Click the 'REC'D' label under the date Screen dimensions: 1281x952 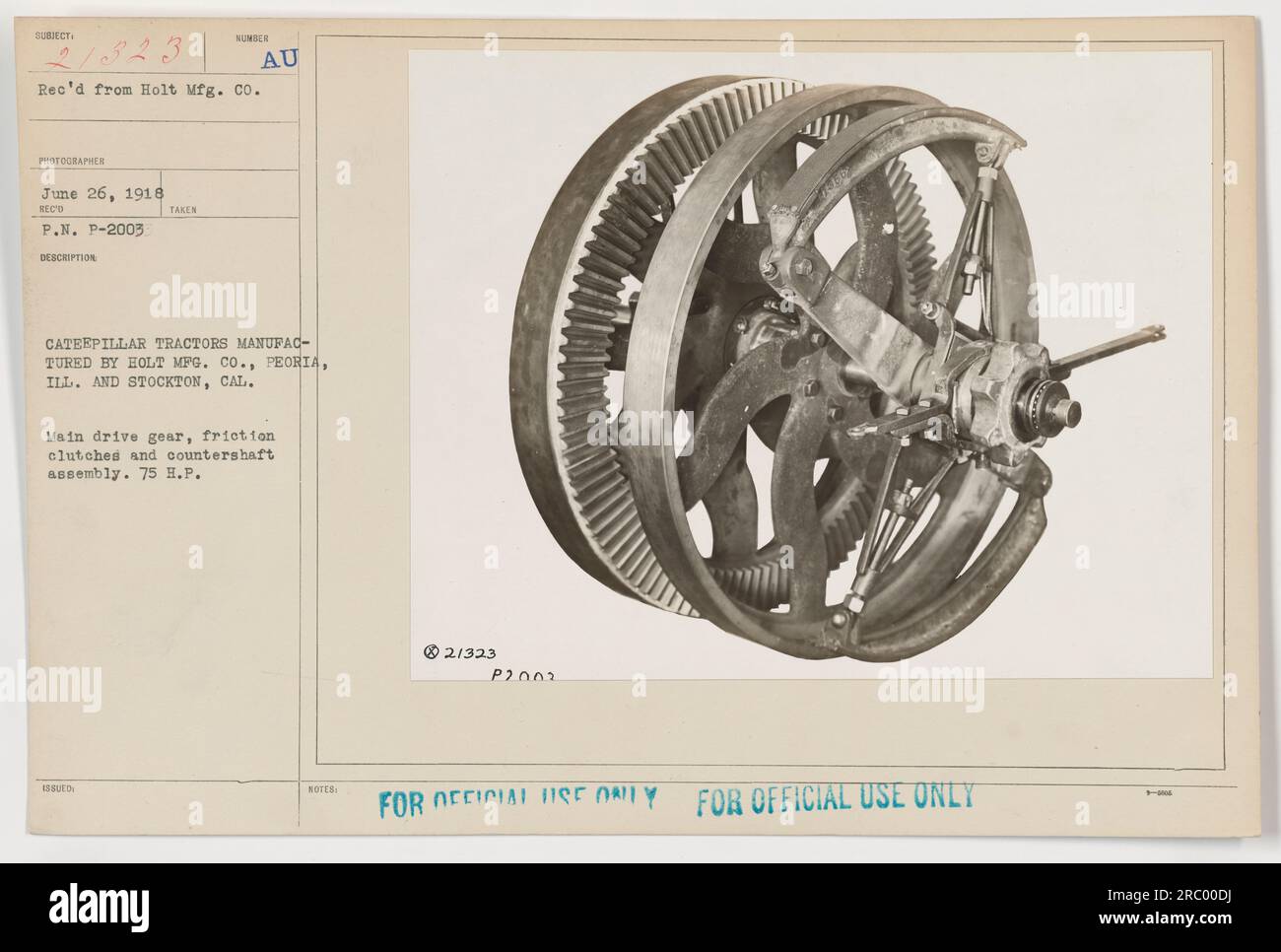pyautogui.click(x=51, y=210)
